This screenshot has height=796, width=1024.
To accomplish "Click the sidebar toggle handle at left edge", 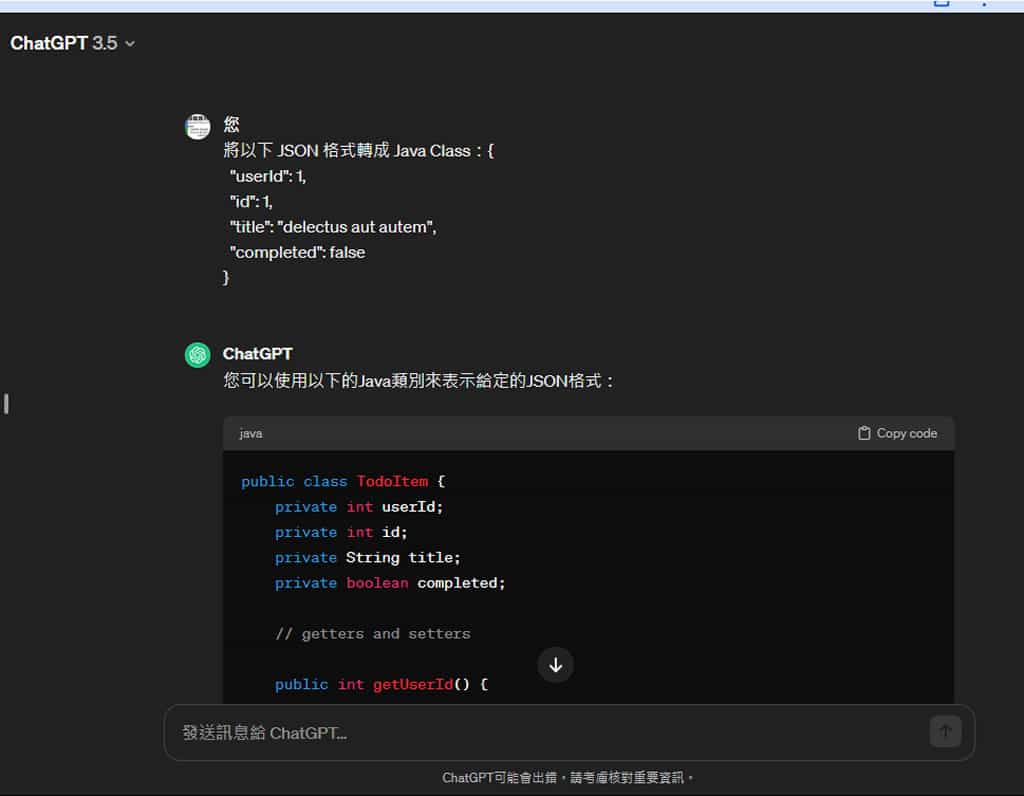I will [7, 404].
